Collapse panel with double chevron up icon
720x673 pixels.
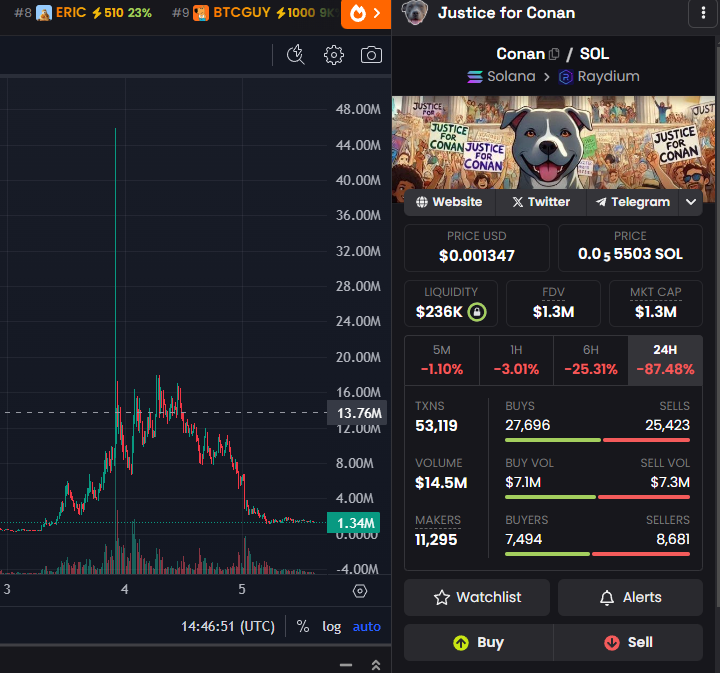[x=376, y=665]
